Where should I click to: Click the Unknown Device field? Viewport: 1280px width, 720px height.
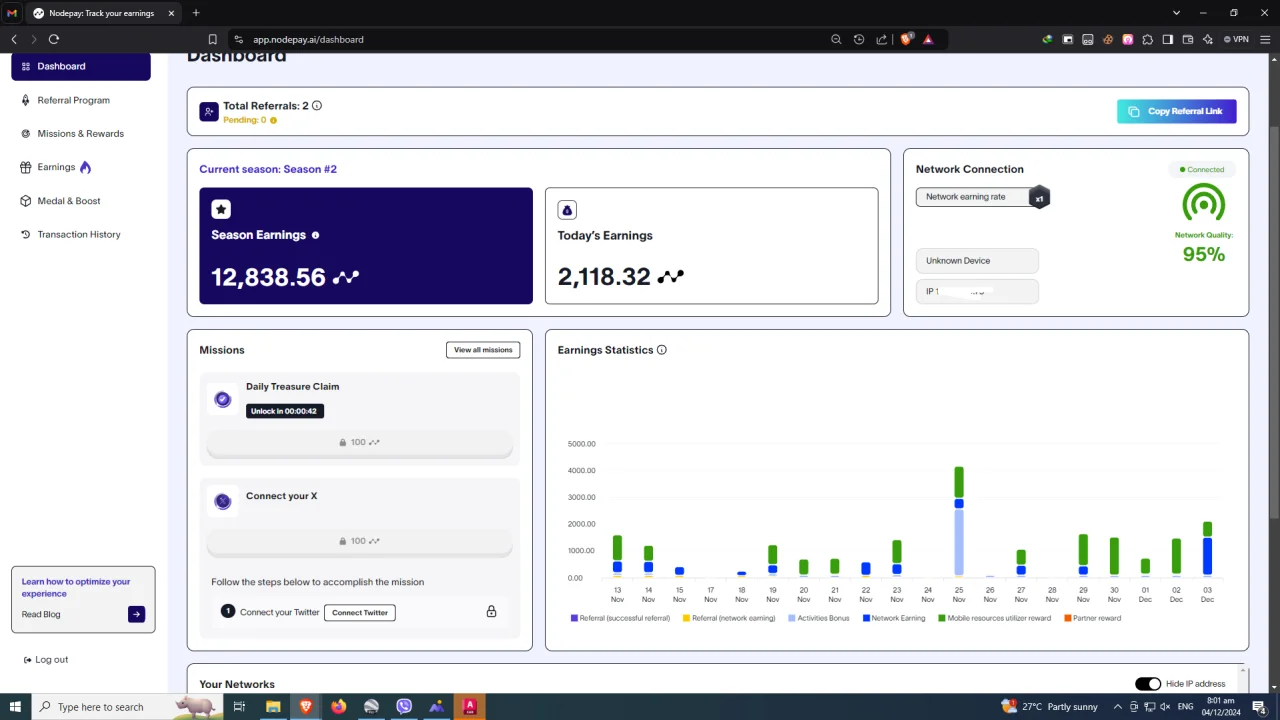coord(977,261)
